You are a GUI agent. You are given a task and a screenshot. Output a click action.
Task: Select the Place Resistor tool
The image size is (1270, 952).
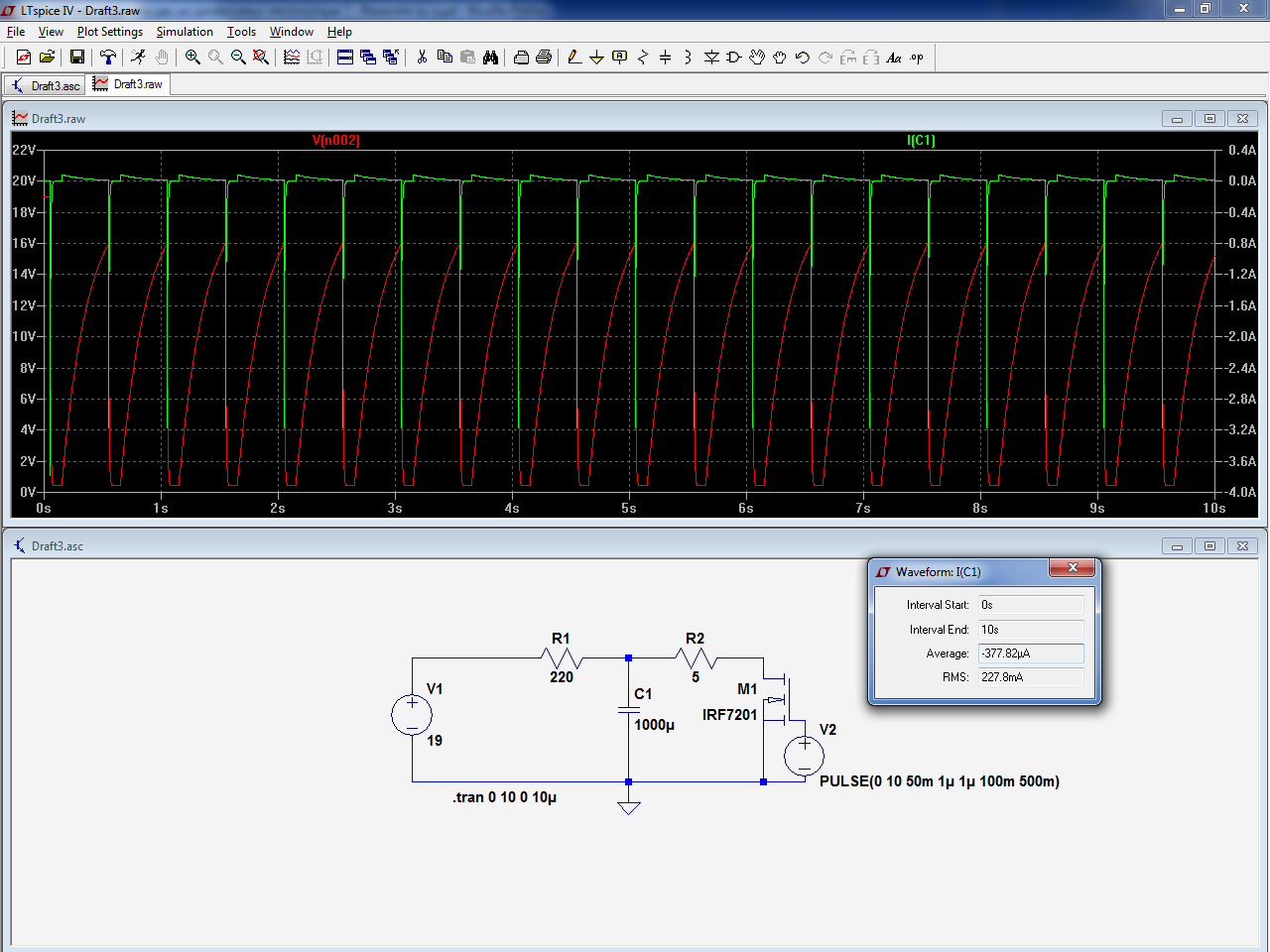coord(642,58)
